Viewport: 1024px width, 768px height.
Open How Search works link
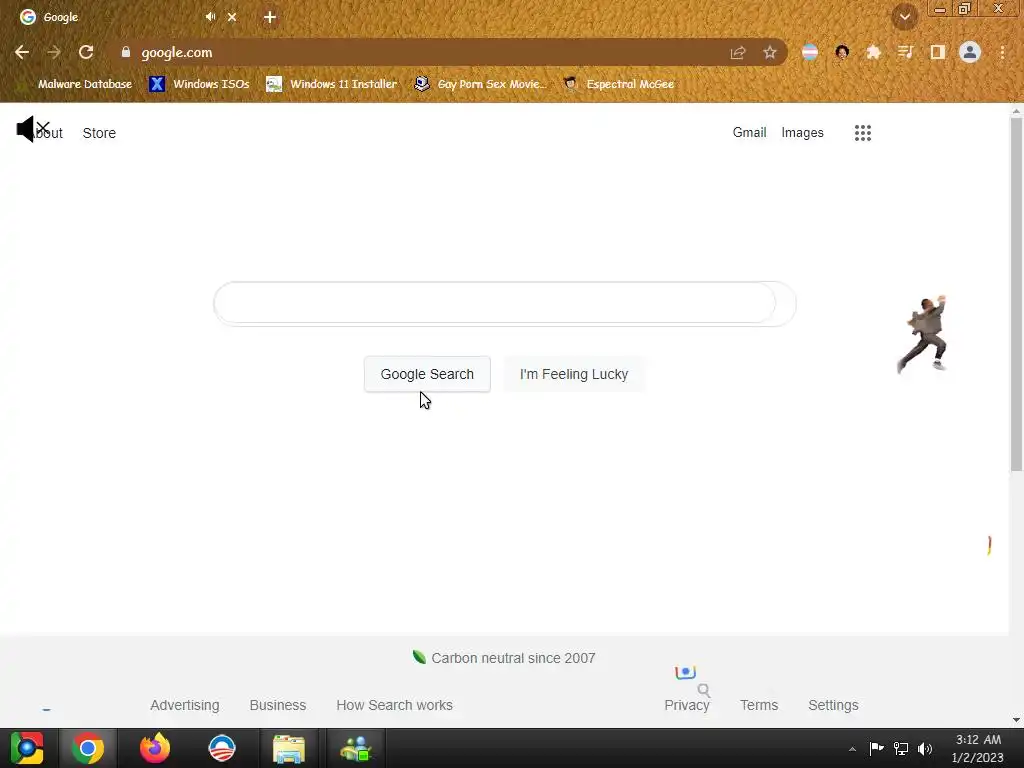click(x=394, y=705)
